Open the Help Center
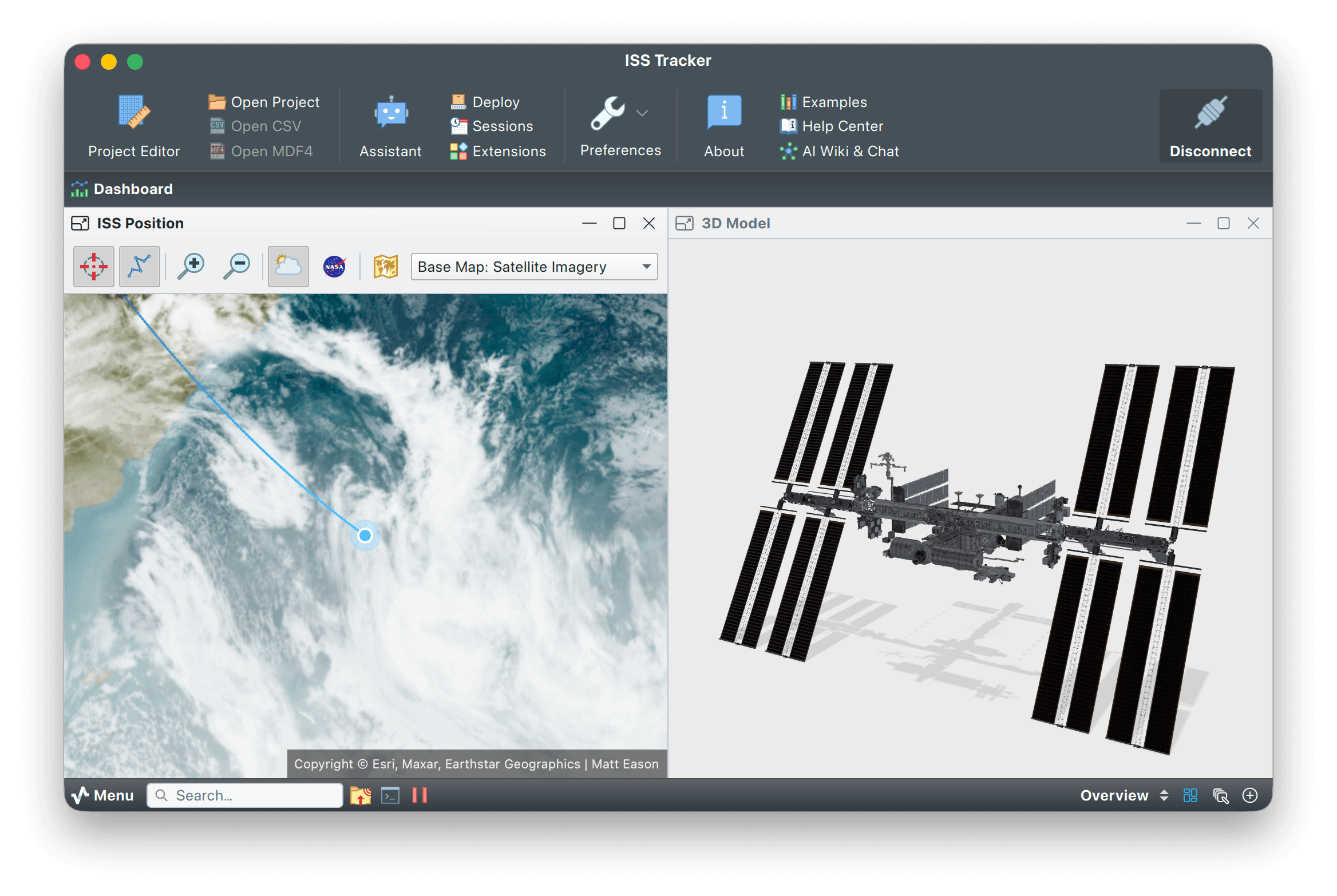This screenshot has height=896, width=1337. coord(832,126)
